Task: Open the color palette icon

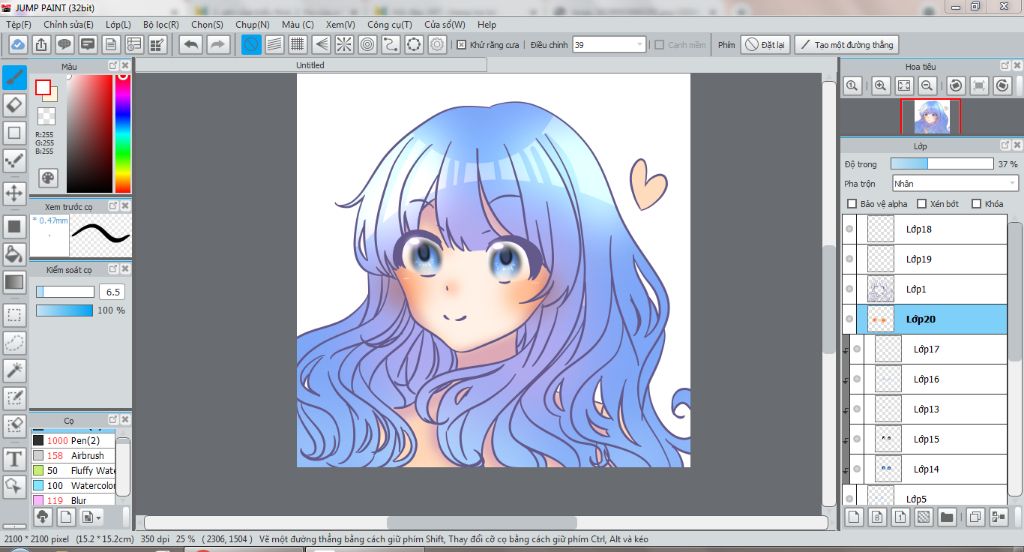Action: pyautogui.click(x=48, y=178)
